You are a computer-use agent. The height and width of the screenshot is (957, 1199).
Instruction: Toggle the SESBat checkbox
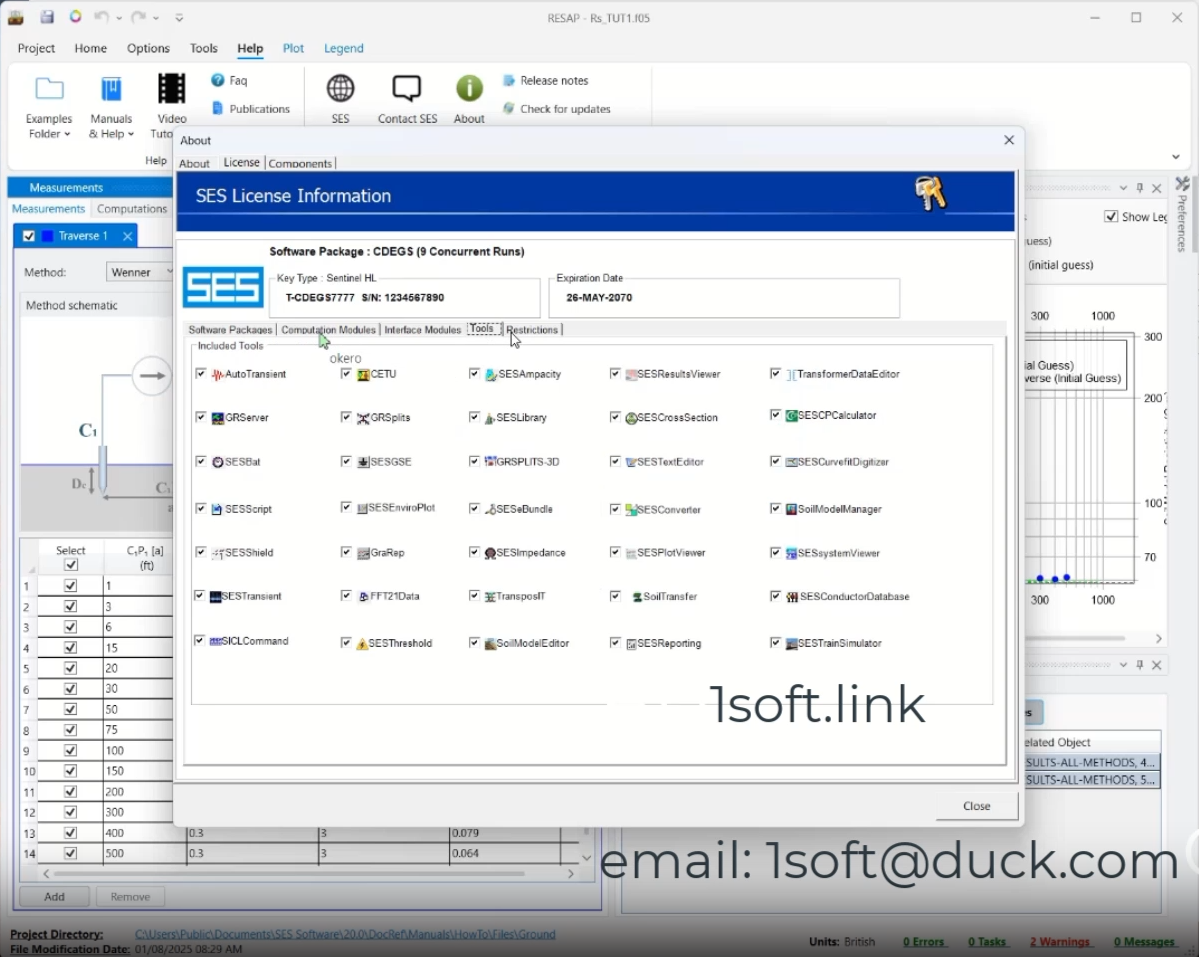(200, 462)
